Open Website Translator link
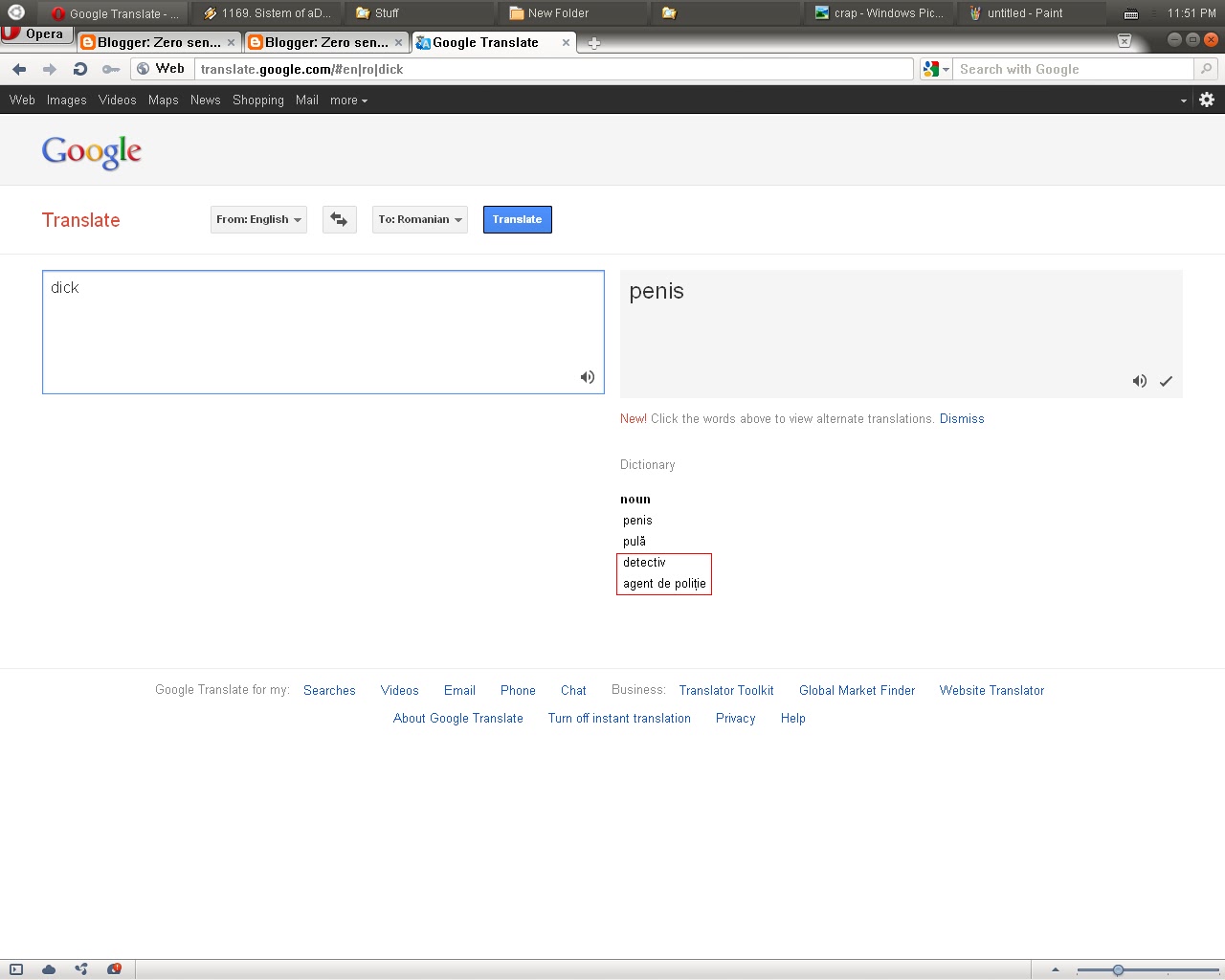 point(991,690)
